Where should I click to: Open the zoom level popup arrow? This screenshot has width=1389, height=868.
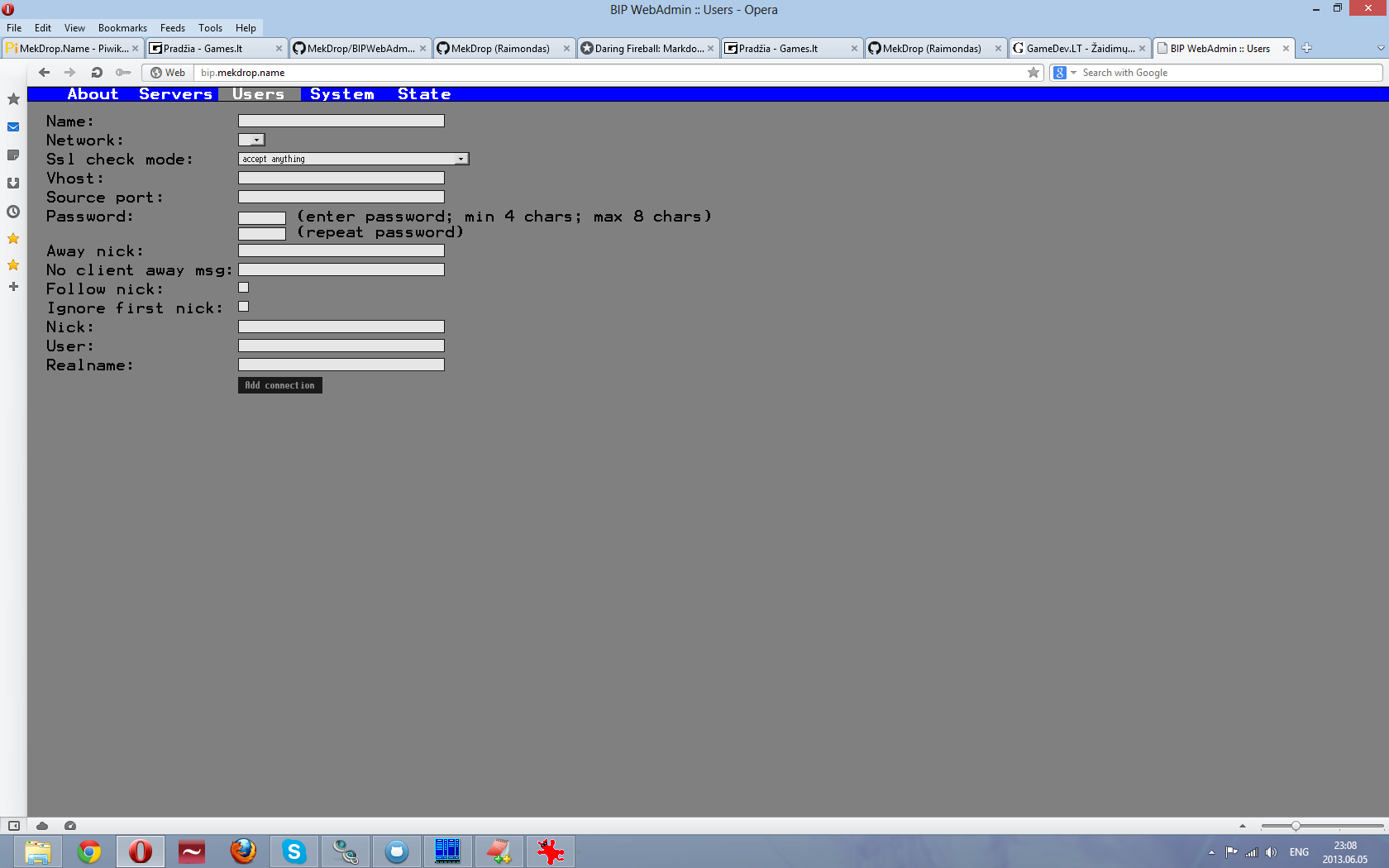pos(1242,826)
